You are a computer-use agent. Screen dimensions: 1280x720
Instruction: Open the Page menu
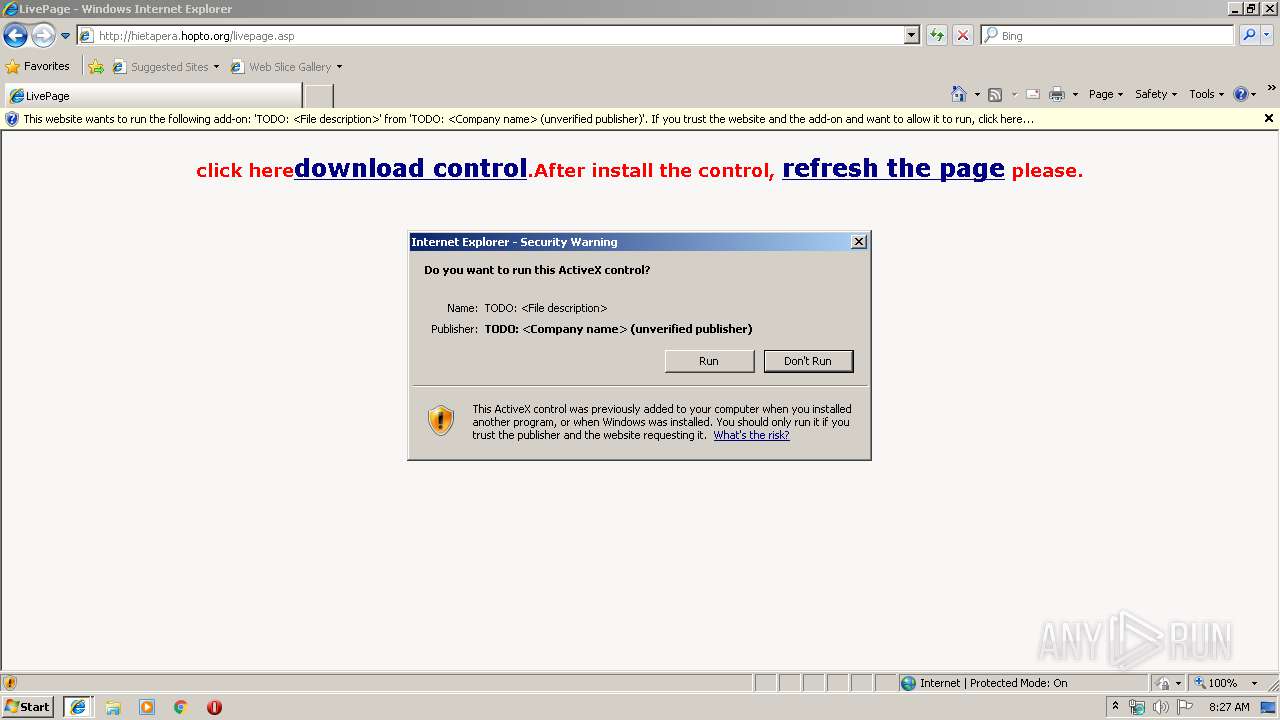tap(1106, 94)
